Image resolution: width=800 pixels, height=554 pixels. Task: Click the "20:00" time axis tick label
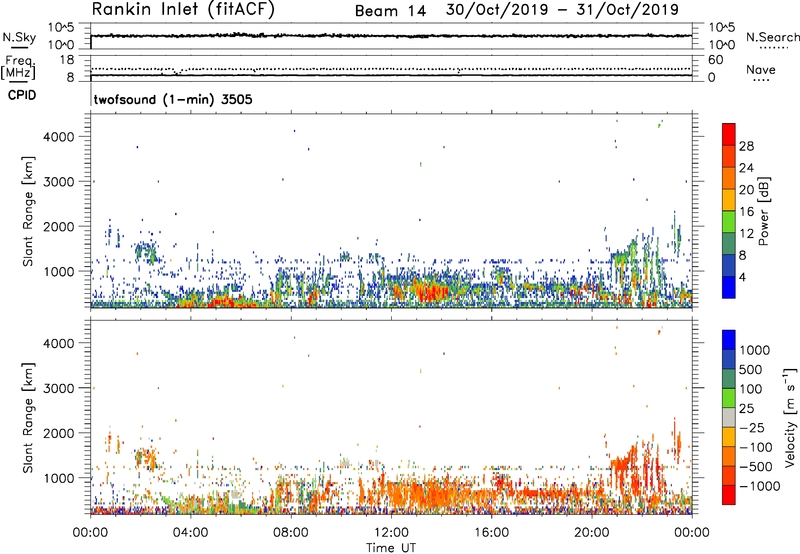[x=592, y=533]
